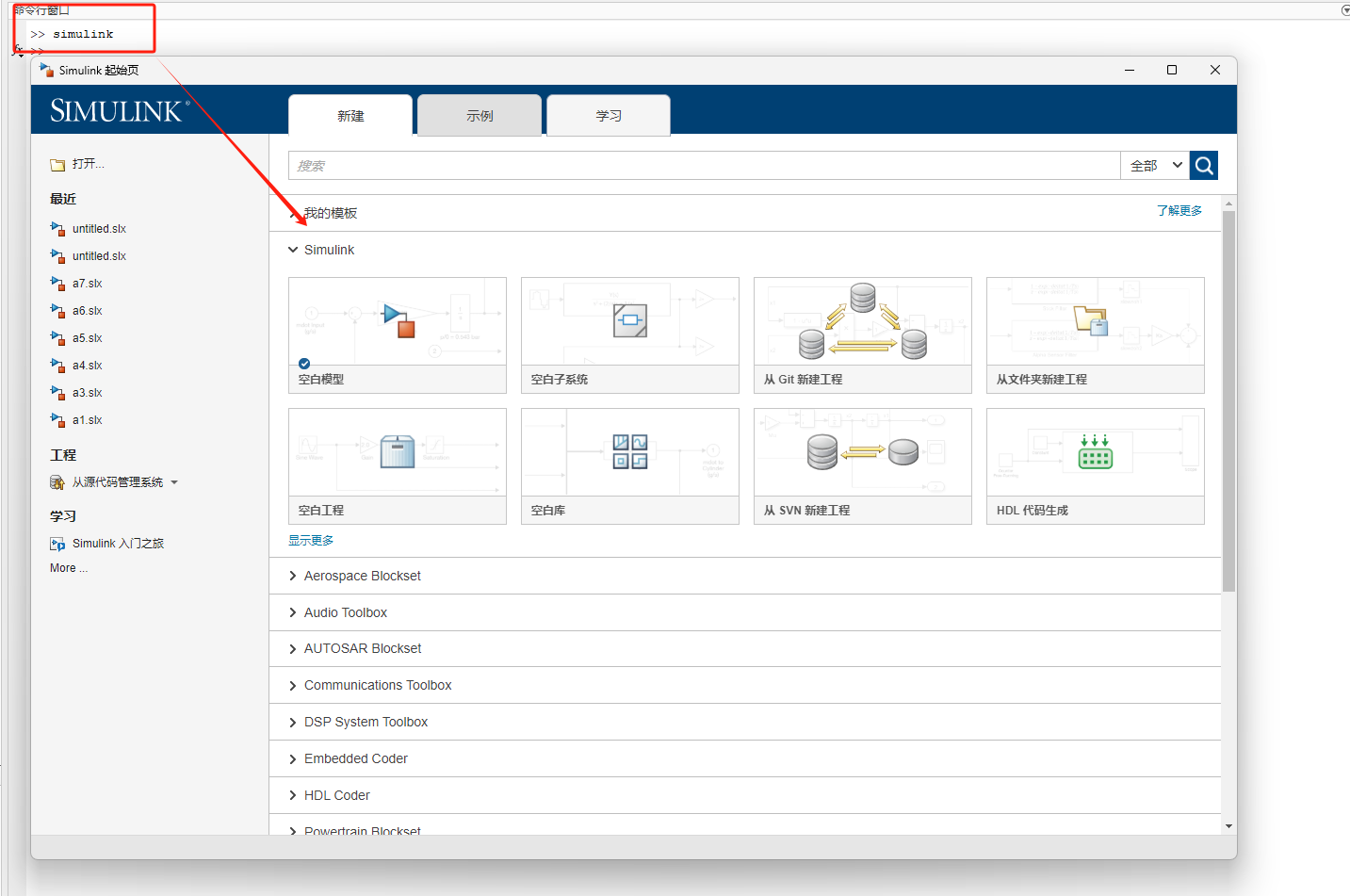
Task: Switch to the 学习 tab
Action: [609, 115]
